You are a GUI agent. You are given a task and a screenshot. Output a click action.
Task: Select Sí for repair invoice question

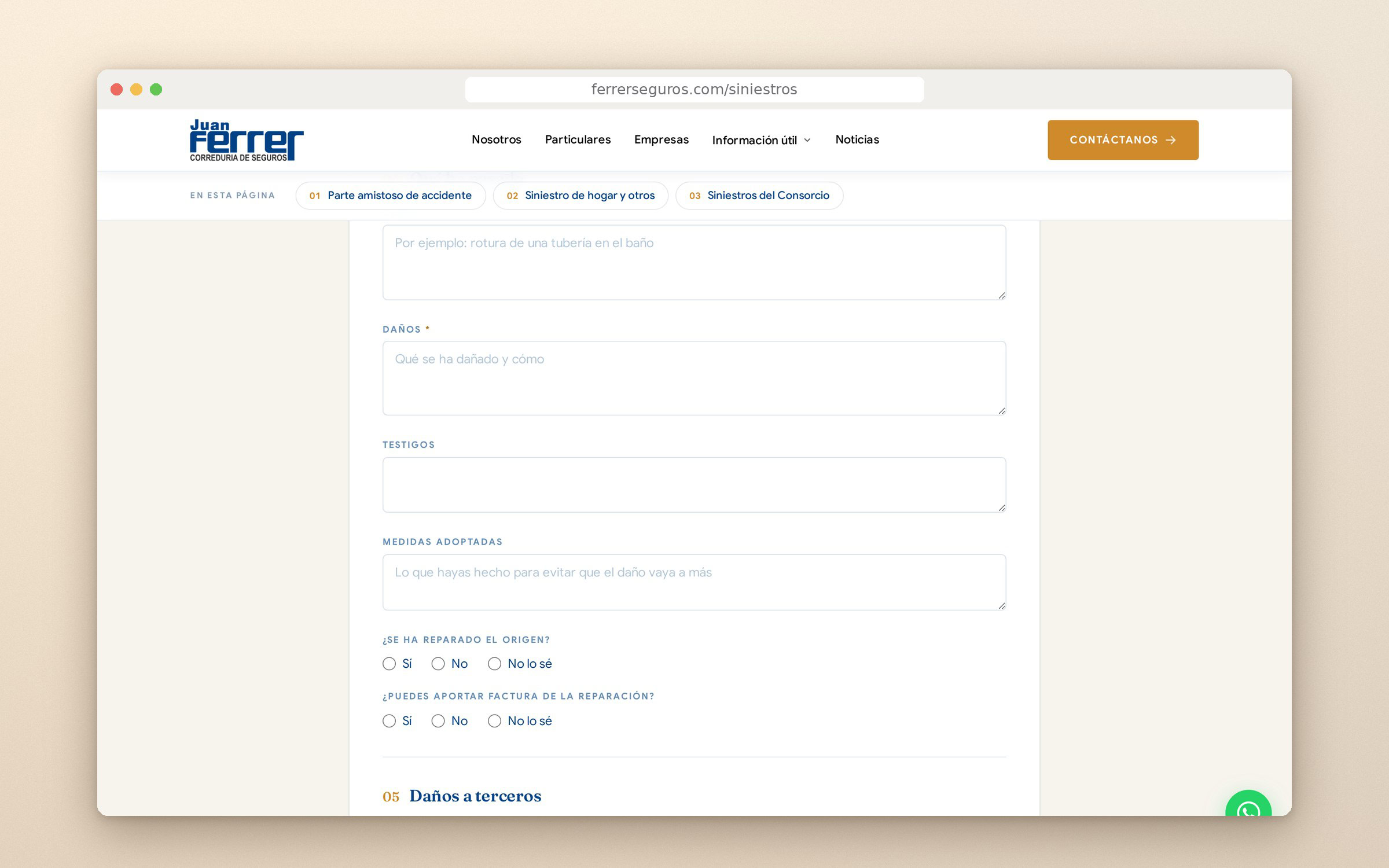click(x=389, y=721)
